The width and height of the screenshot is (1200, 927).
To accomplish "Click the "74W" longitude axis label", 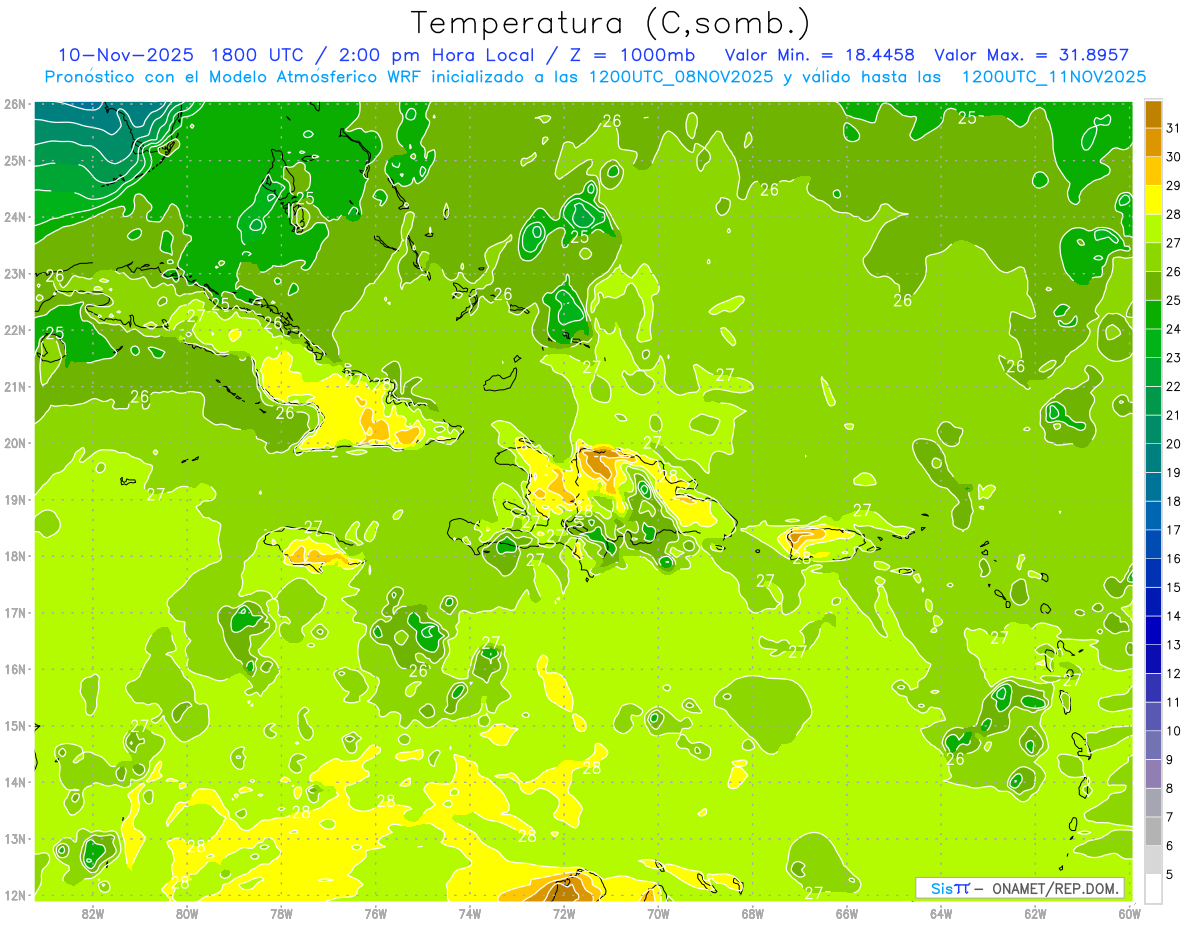I will point(470,913).
